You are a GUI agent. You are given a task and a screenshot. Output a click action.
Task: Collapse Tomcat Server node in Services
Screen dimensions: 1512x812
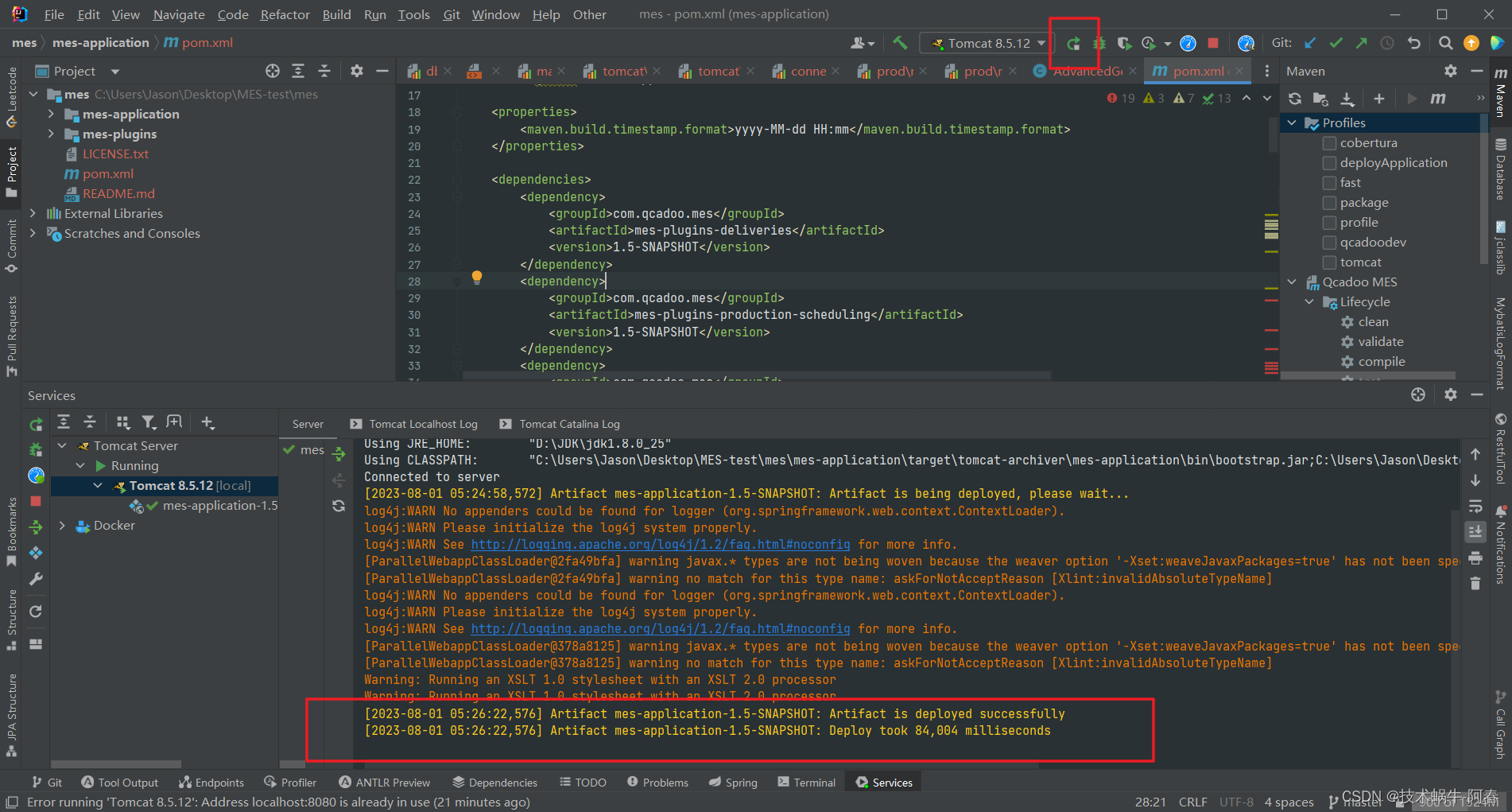62,445
